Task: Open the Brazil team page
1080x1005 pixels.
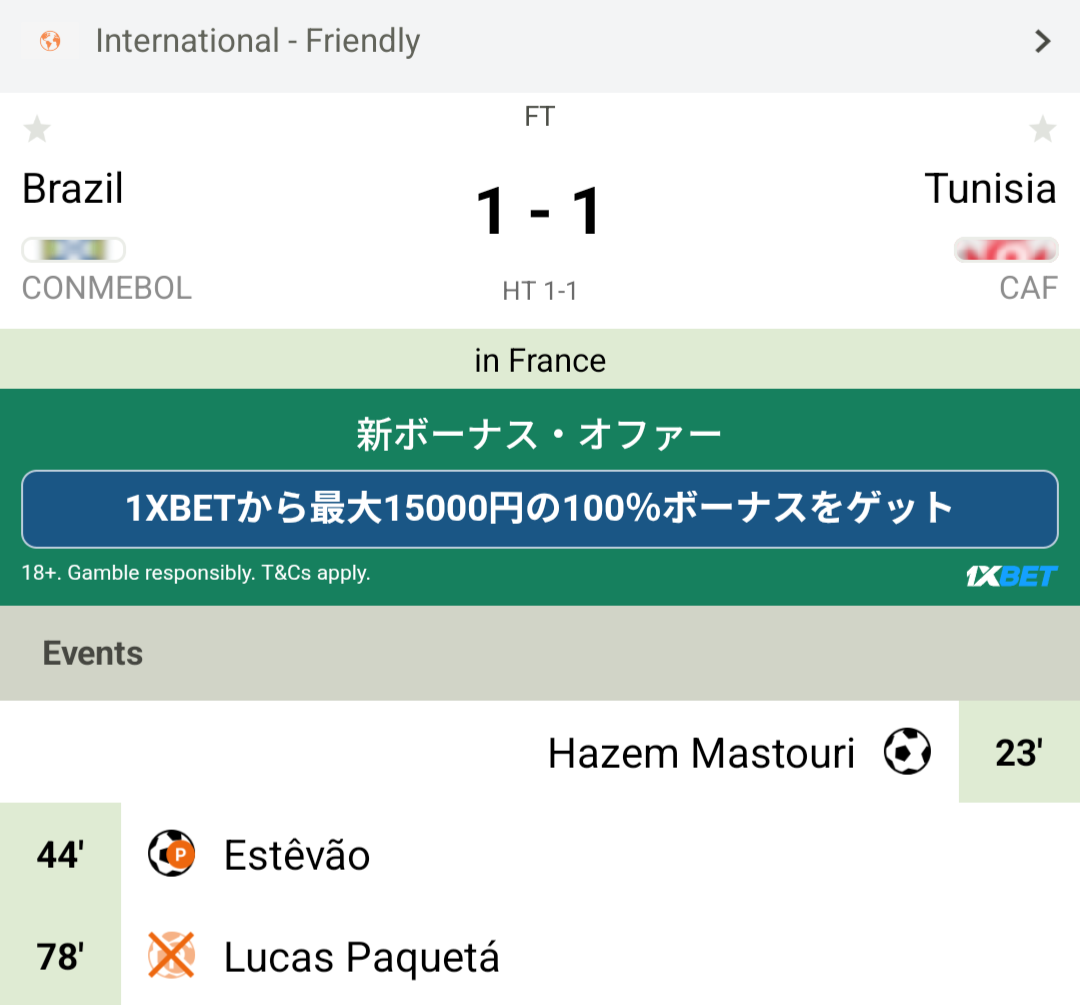Action: [x=73, y=188]
